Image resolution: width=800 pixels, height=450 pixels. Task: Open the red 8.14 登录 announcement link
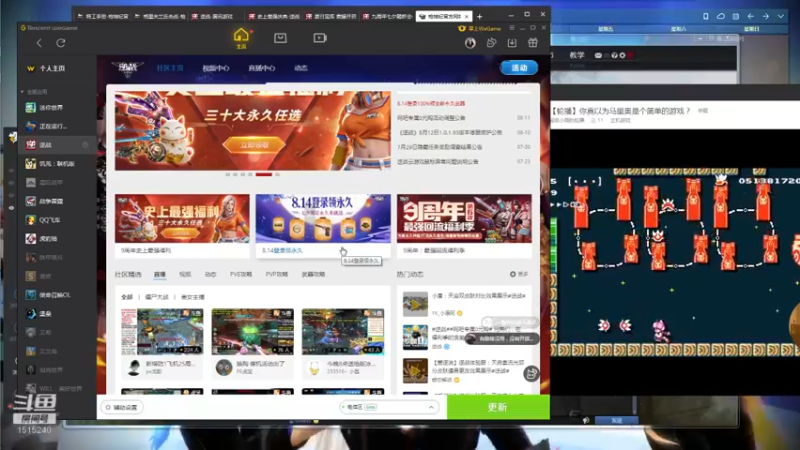point(431,104)
